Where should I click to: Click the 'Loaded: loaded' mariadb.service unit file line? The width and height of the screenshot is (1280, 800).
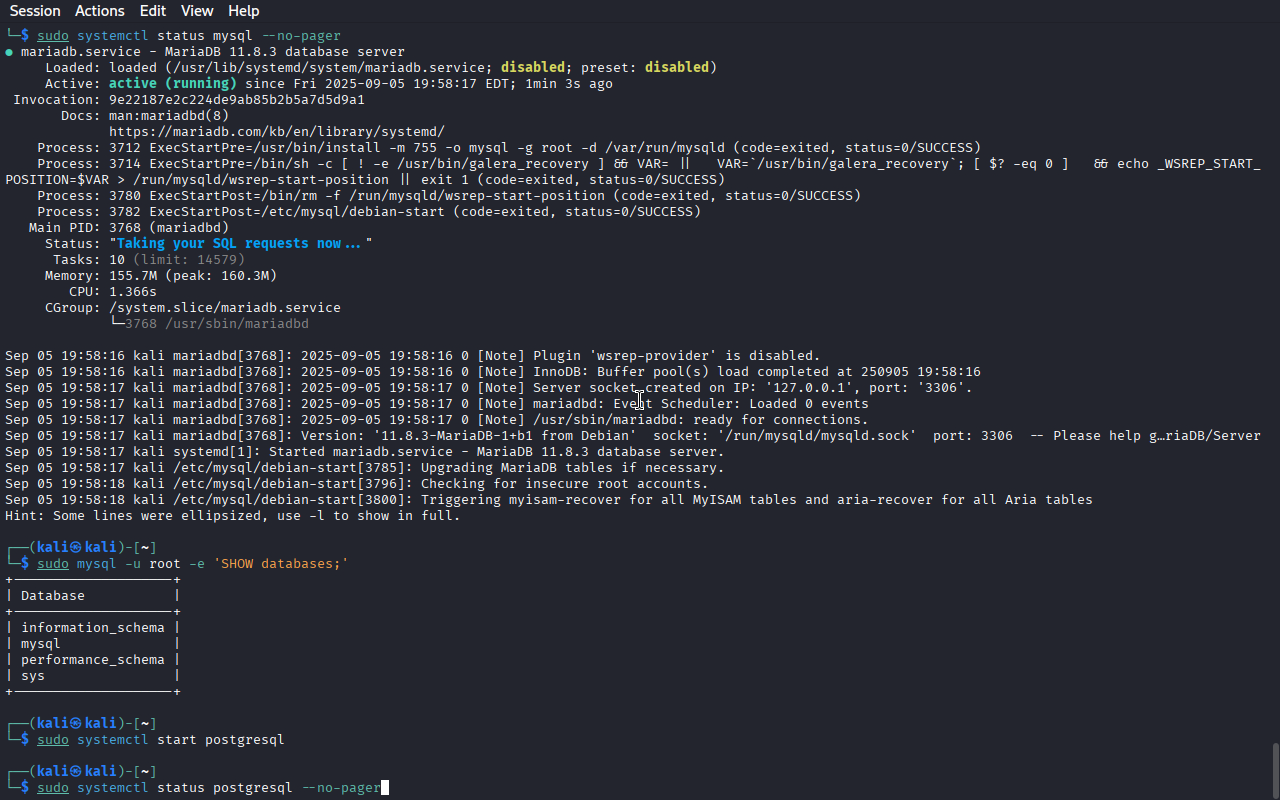pos(381,68)
